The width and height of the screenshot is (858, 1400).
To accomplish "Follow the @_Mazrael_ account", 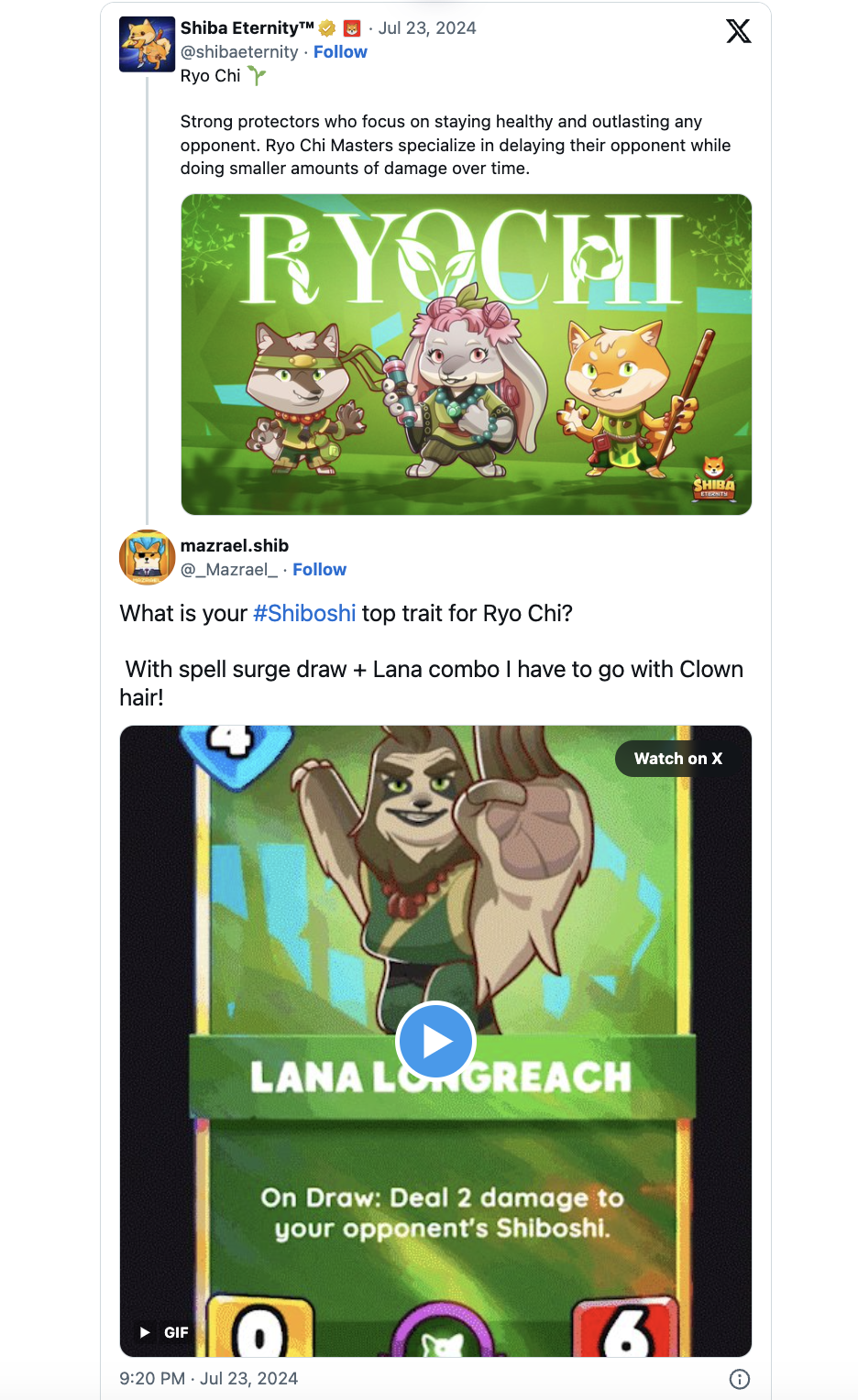I will coord(319,570).
